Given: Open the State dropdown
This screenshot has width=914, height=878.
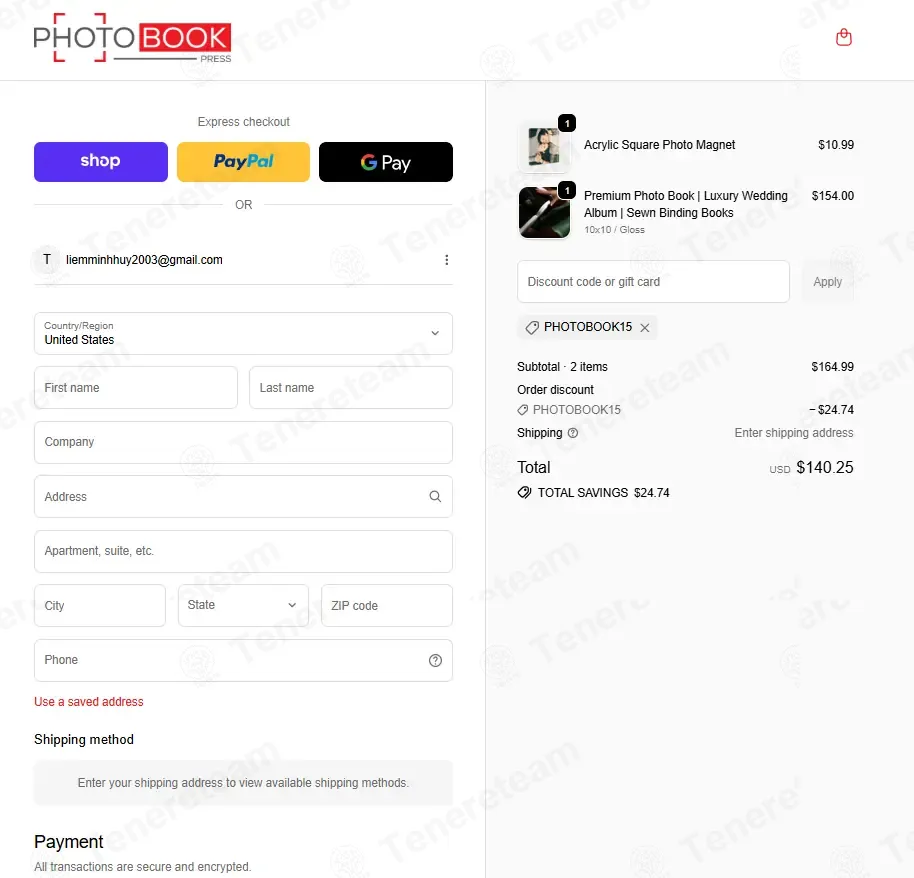Looking at the screenshot, I should [x=243, y=606].
